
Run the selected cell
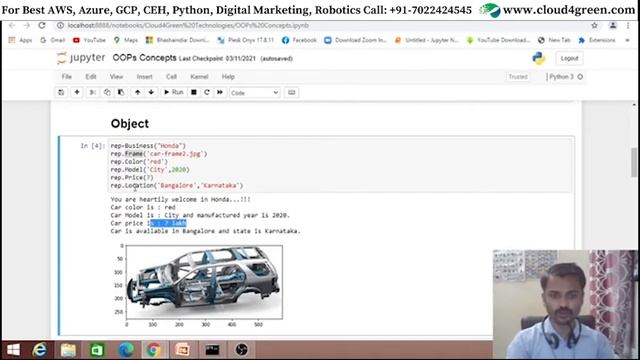173,93
